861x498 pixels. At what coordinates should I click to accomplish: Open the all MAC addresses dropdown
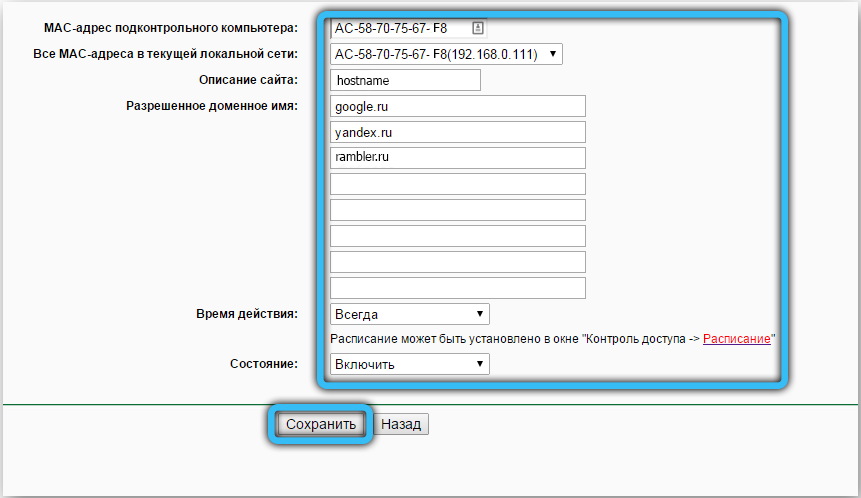(446, 54)
